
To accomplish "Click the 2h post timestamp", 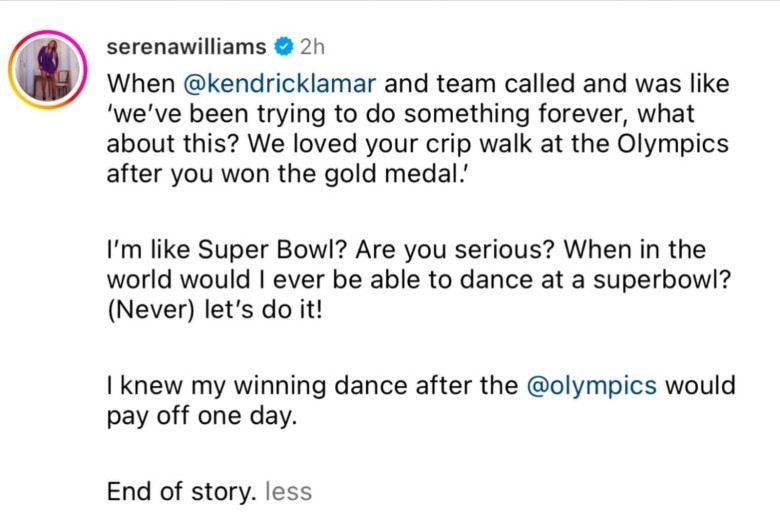I will (312, 47).
